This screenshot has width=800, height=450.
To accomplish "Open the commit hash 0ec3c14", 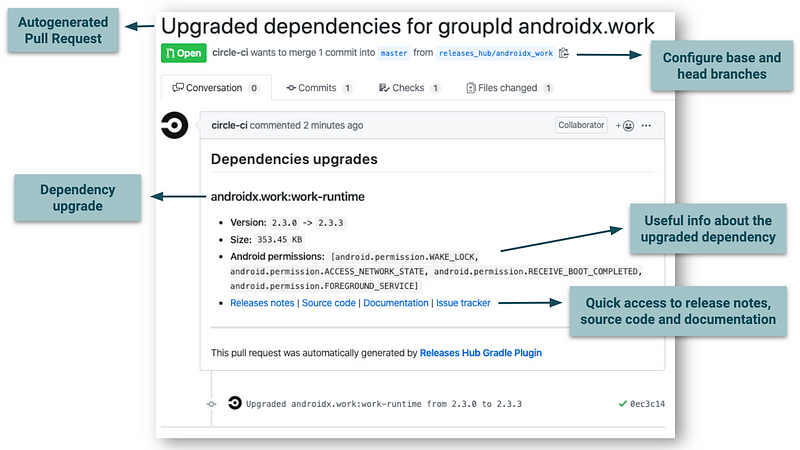I will click(x=647, y=404).
